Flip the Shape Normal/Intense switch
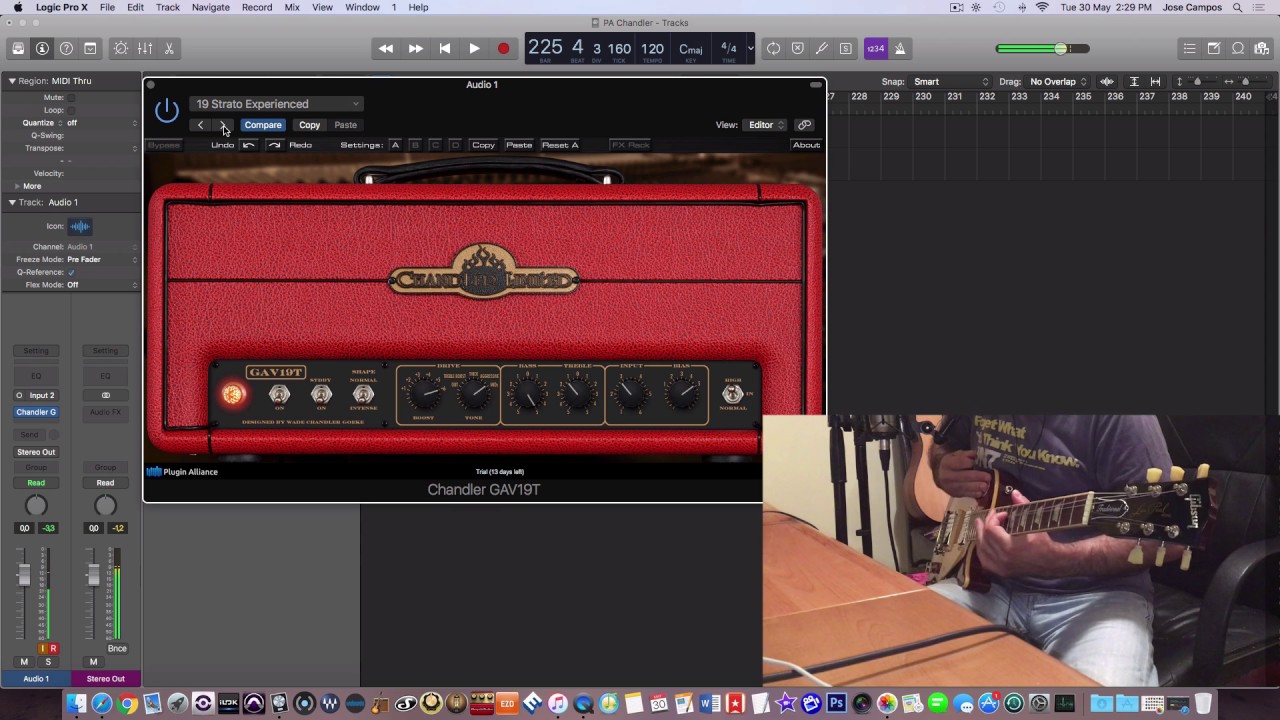The image size is (1280, 720). (363, 394)
